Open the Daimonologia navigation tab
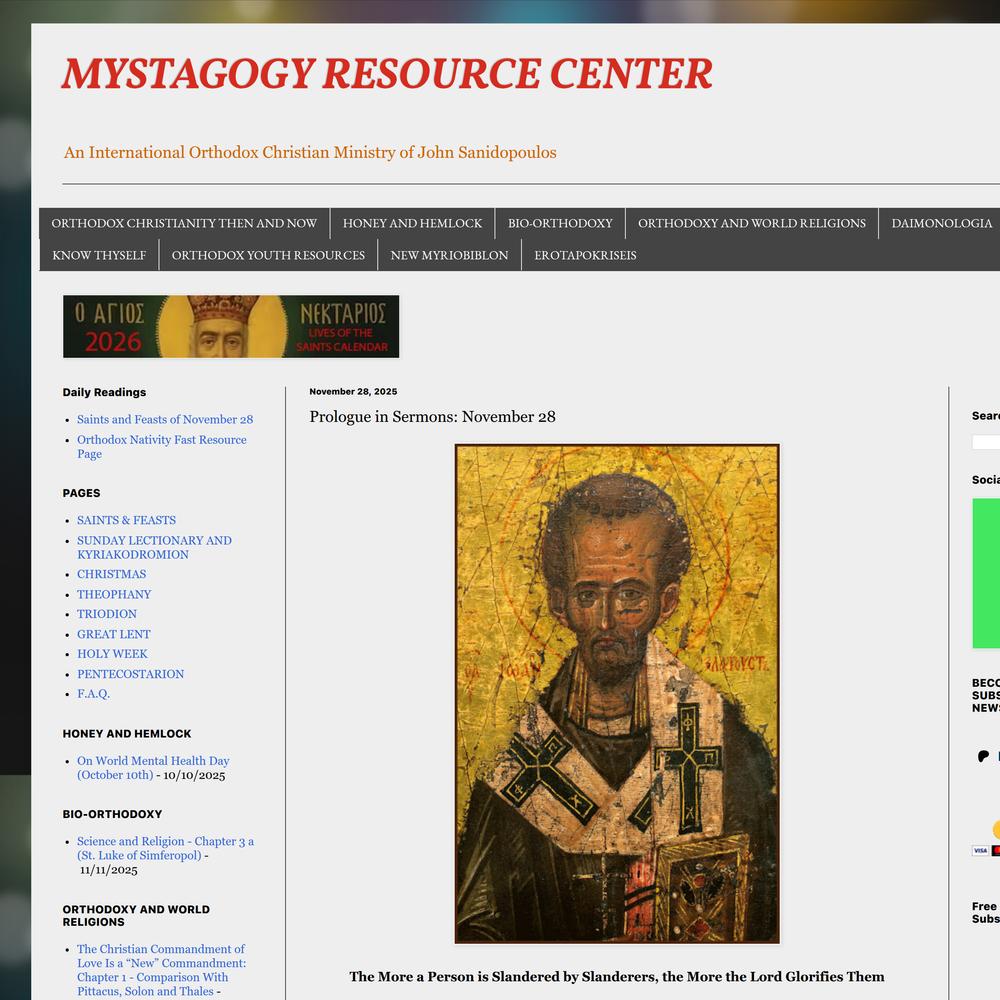This screenshot has height=1000, width=1000. [x=941, y=223]
